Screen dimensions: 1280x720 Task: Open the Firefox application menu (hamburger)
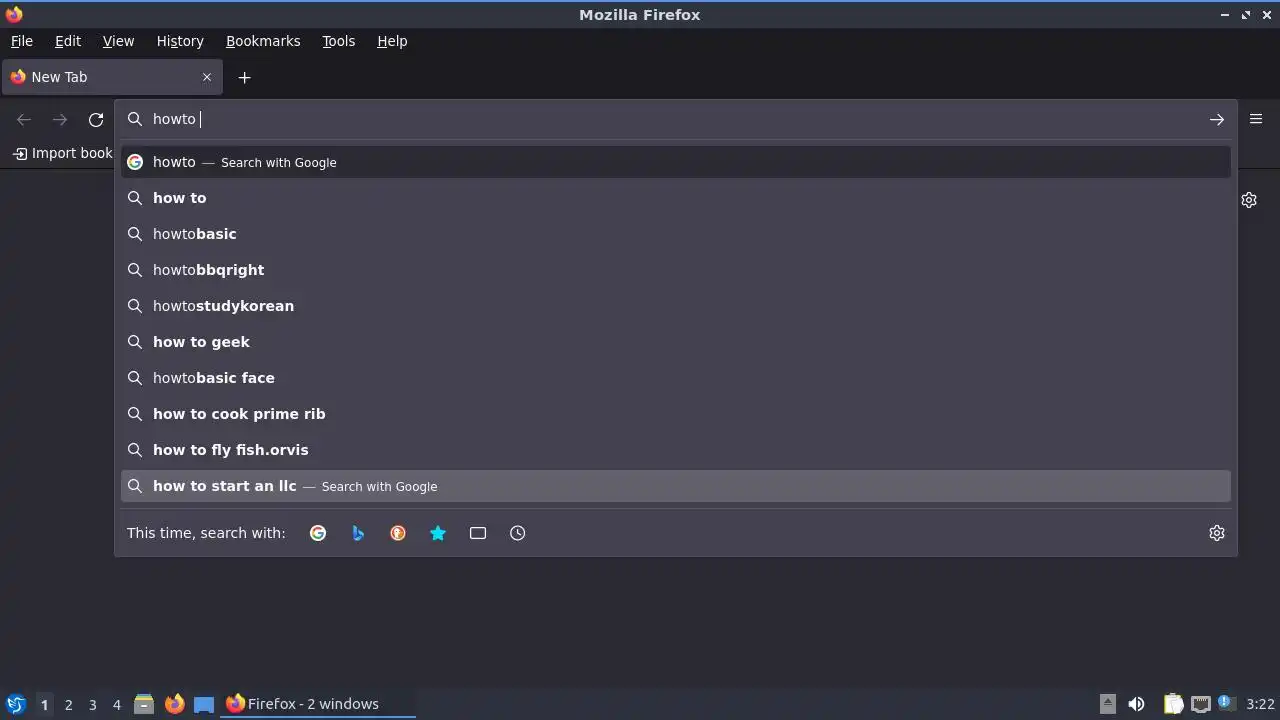(x=1256, y=119)
